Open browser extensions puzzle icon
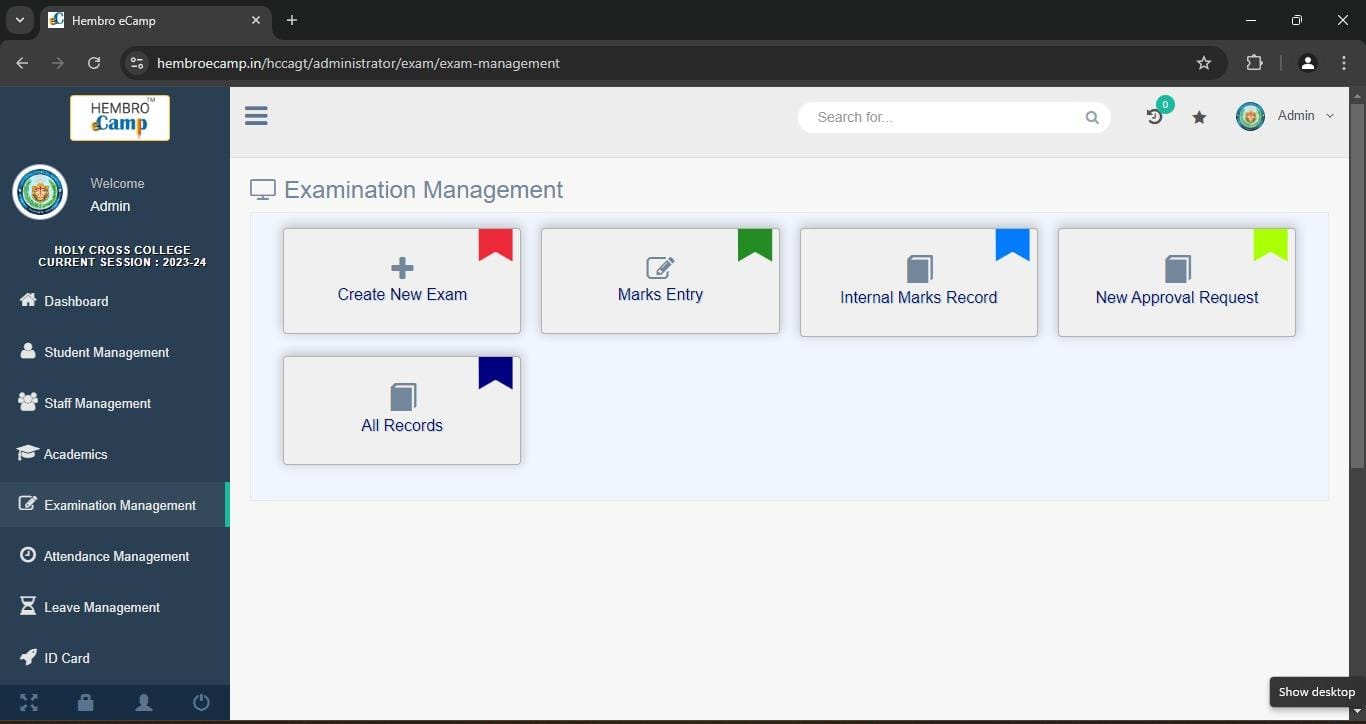The height and width of the screenshot is (724, 1366). [x=1254, y=63]
